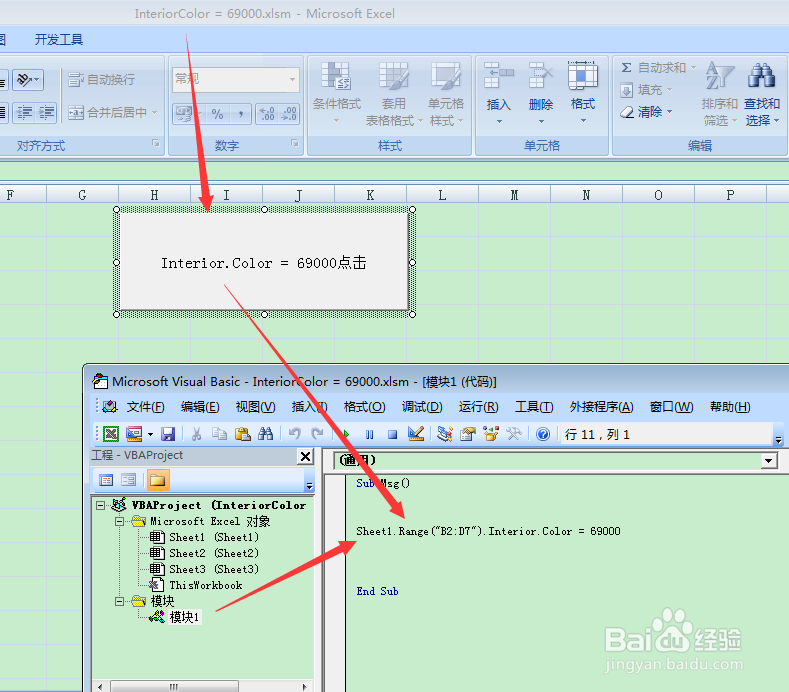Viewport: 789px width, 692px height.
Task: Open the 窗口(W) menu in VBA editor
Action: tap(671, 407)
